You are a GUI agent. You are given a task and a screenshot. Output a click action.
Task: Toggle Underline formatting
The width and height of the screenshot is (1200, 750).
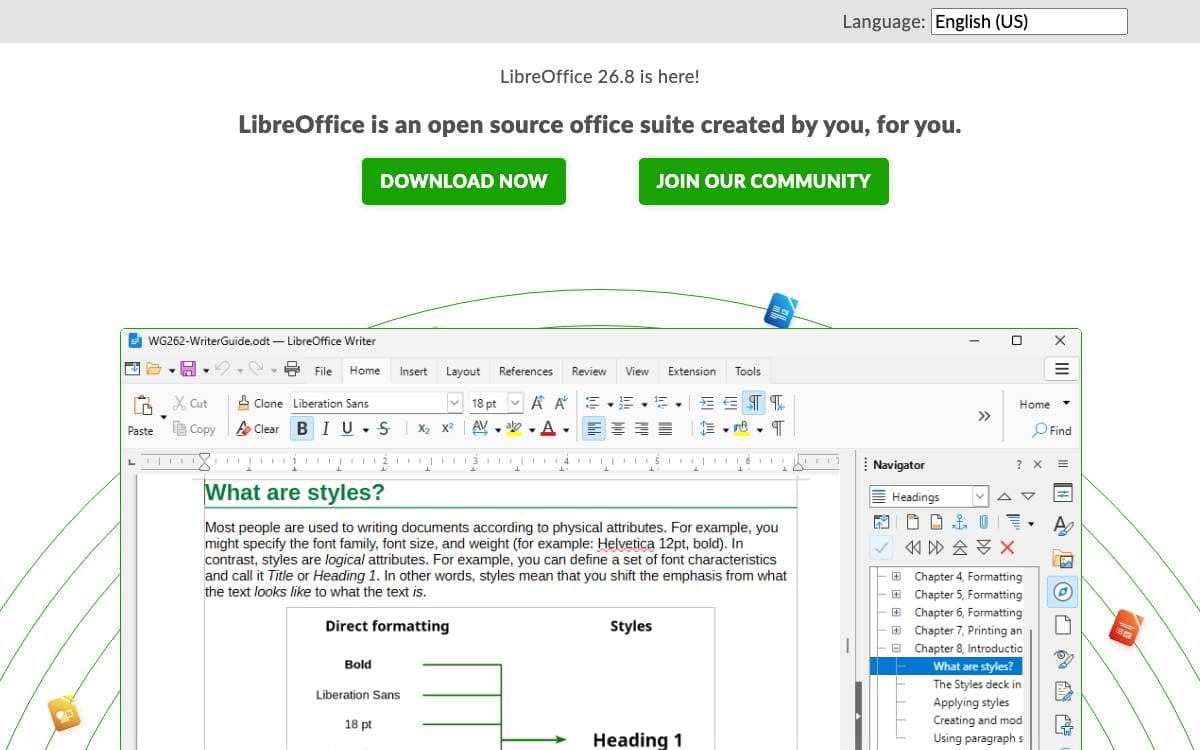point(347,429)
